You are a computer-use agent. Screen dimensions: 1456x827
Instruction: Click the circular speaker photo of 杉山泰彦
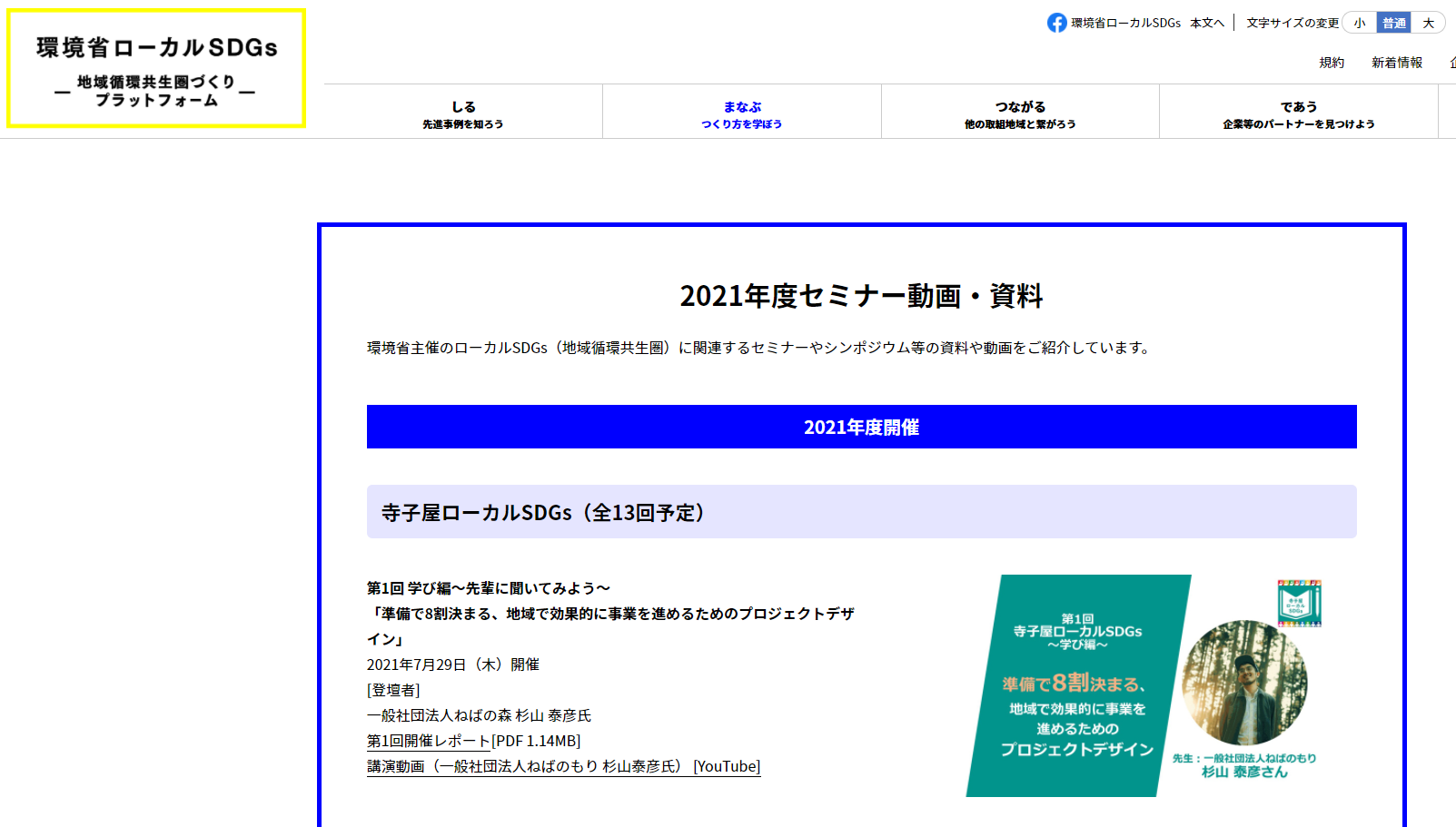pos(1244,683)
